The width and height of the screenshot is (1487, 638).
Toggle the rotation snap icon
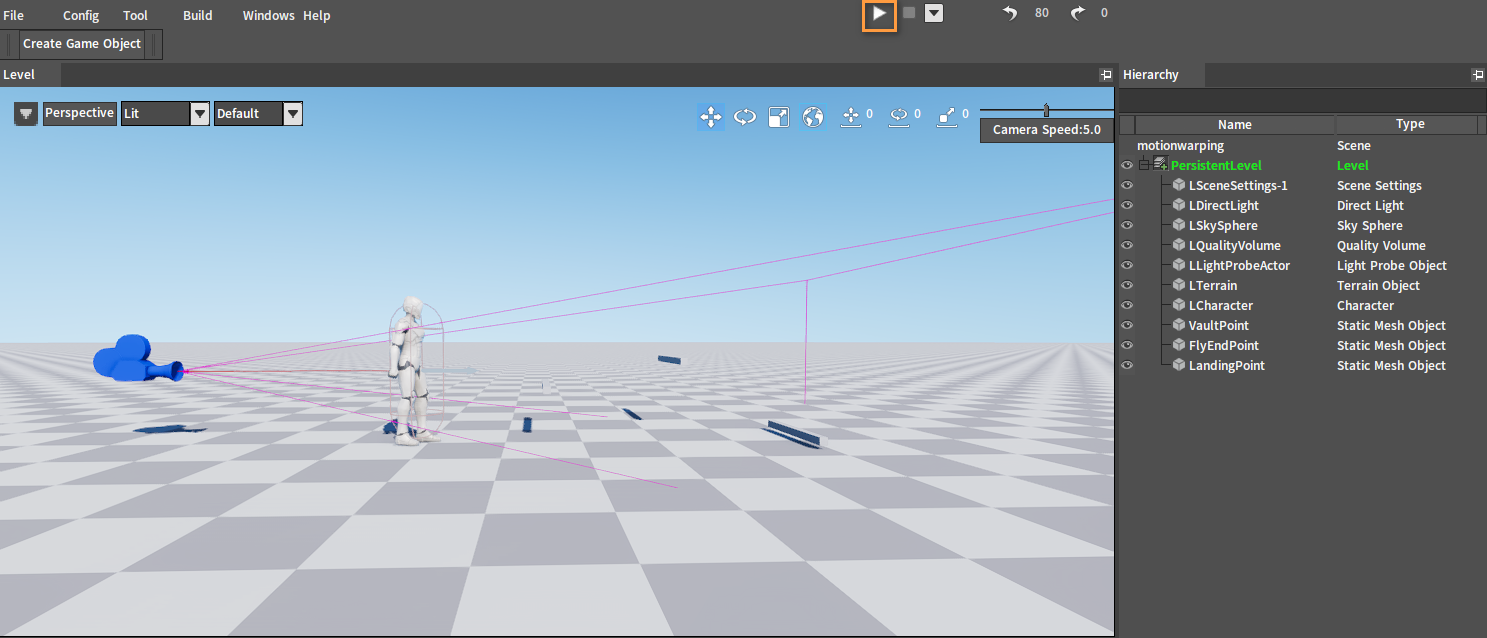coord(899,117)
